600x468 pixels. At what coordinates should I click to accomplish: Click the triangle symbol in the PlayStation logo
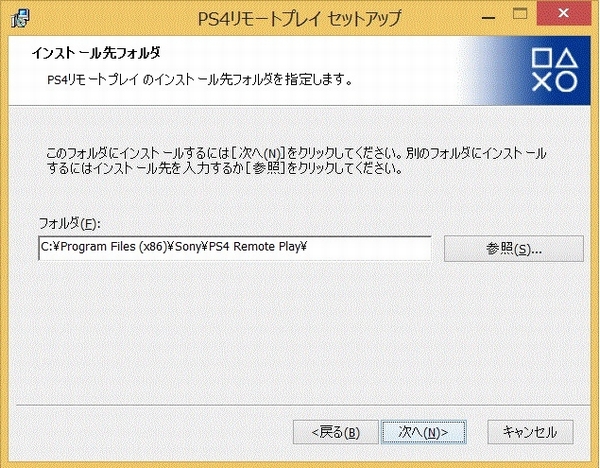(567, 56)
